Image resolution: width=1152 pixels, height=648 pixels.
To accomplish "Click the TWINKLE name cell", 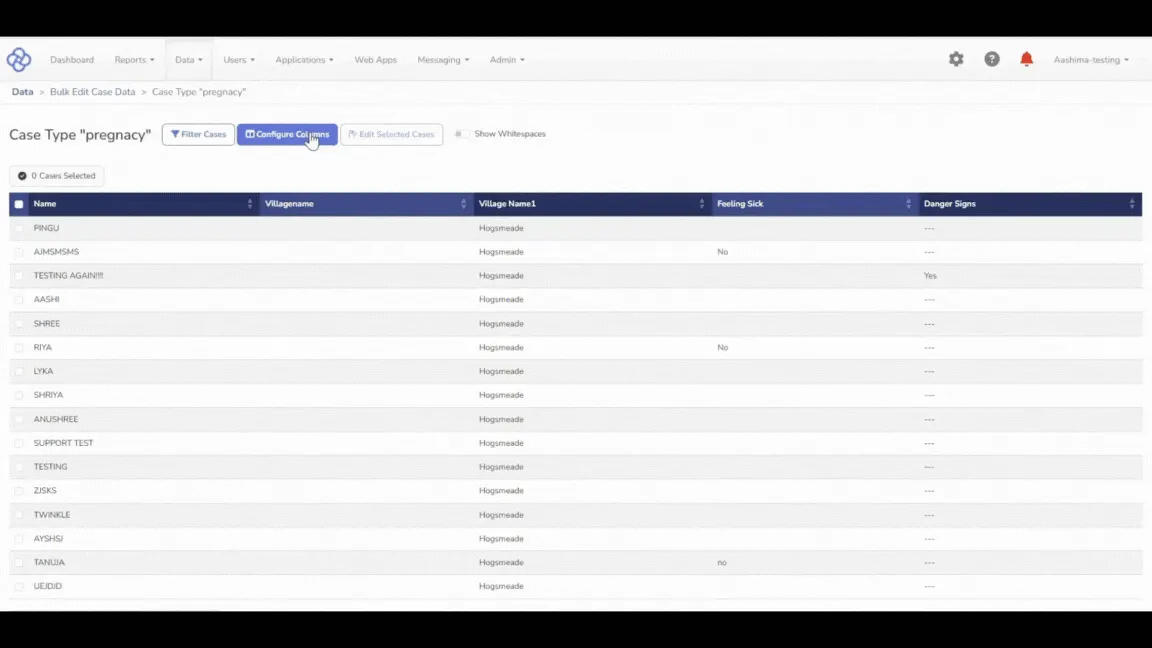I will (52, 515).
